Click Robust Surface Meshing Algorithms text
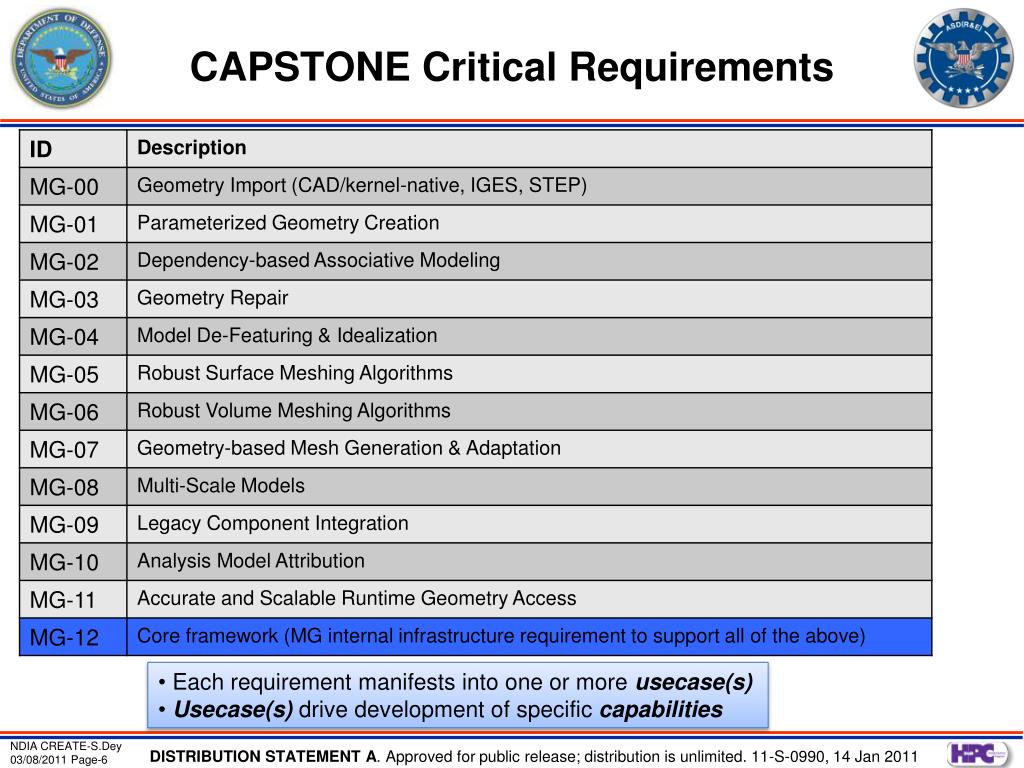 (x=295, y=374)
